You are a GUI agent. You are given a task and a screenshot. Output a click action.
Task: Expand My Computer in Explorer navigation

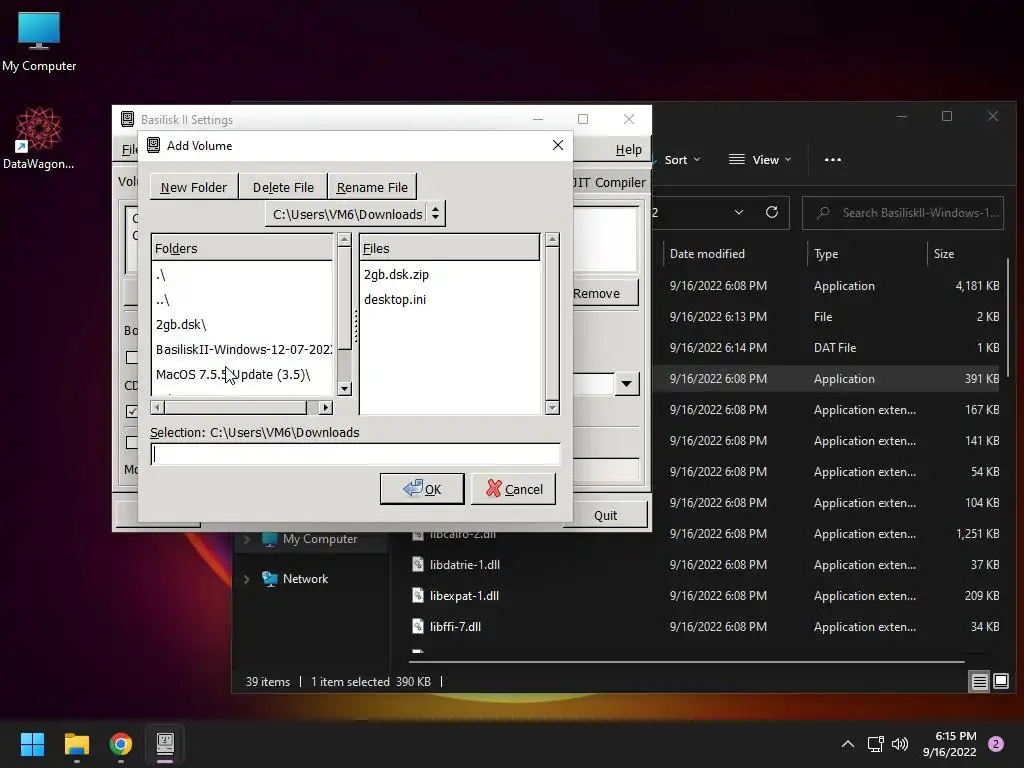pos(247,539)
